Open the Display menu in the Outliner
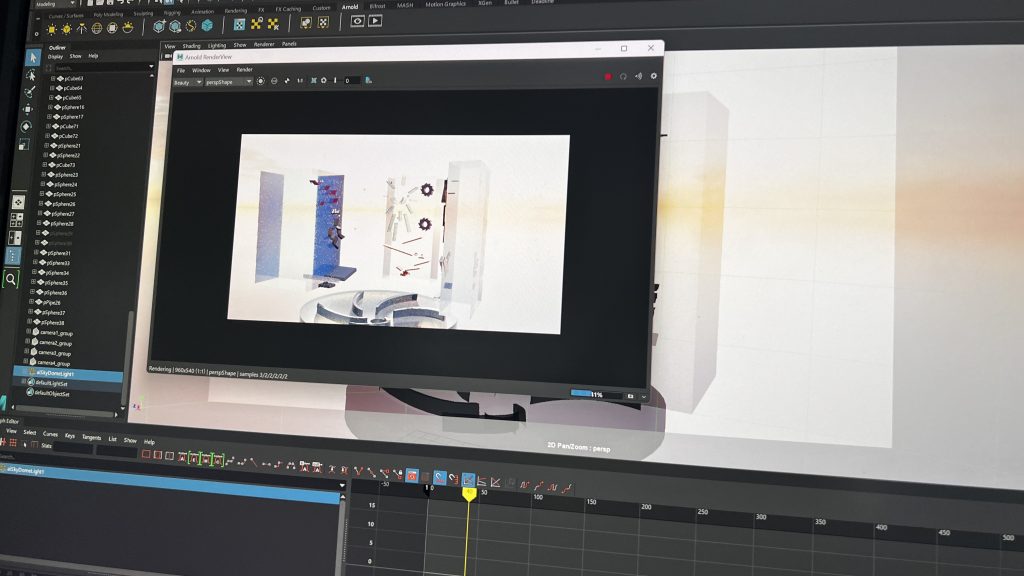Viewport: 1024px width, 576px height. point(55,57)
